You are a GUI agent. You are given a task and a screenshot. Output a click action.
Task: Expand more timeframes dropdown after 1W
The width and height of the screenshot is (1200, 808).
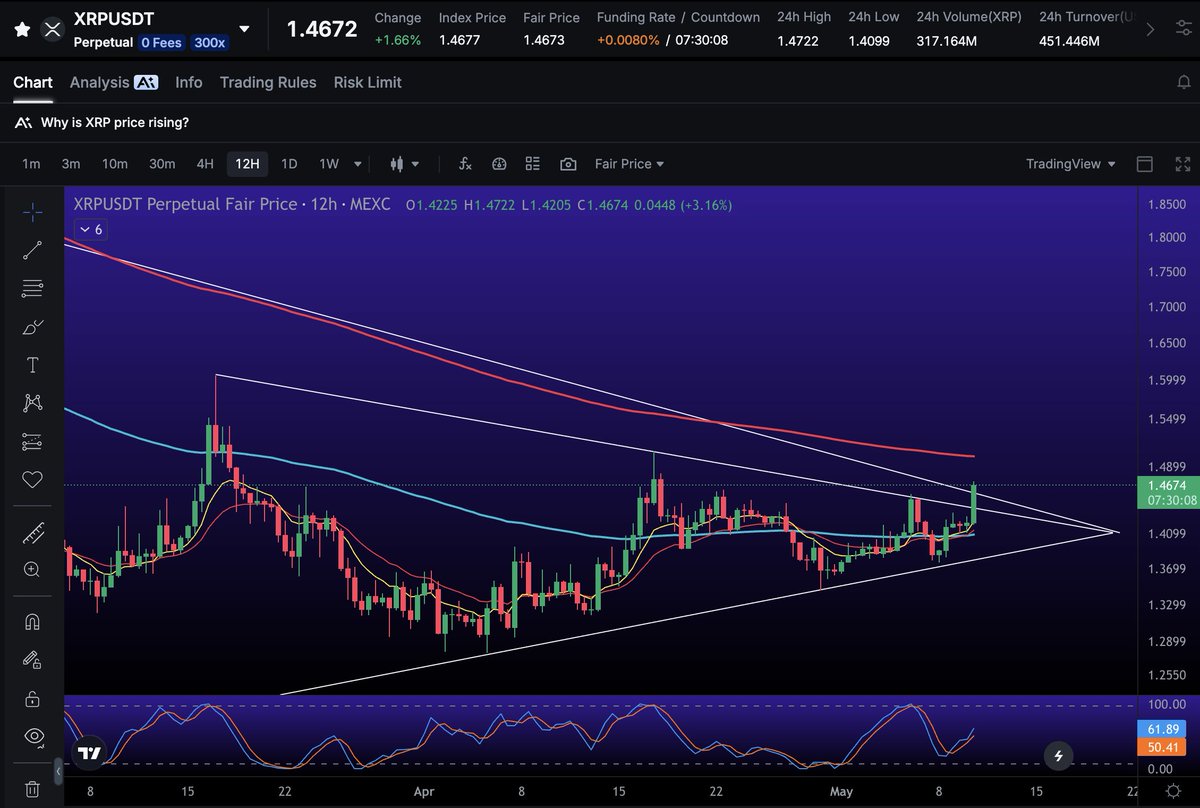[x=358, y=164]
